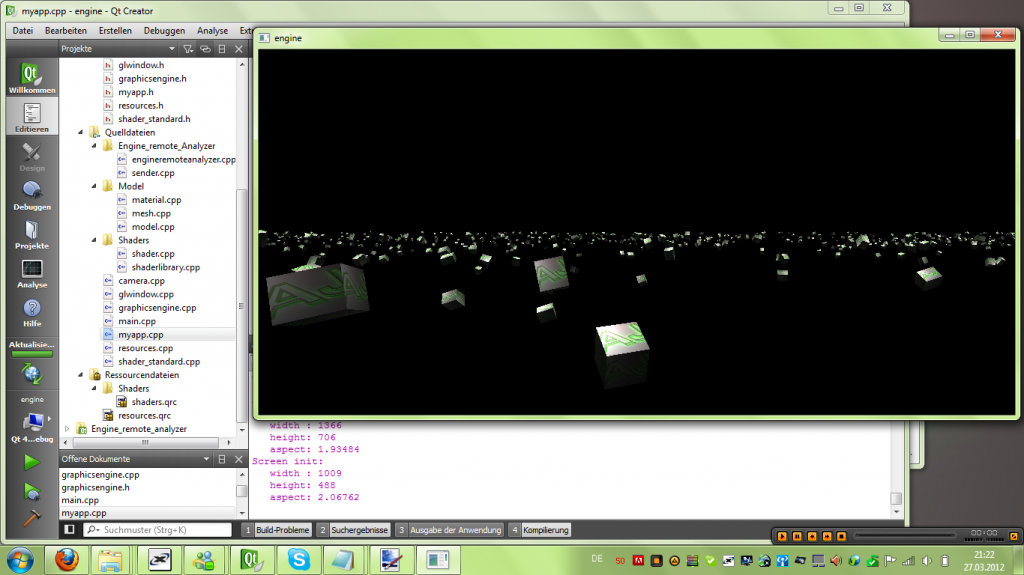Show the Build-Probleme output pane
This screenshot has height=575, width=1024.
pos(276,530)
